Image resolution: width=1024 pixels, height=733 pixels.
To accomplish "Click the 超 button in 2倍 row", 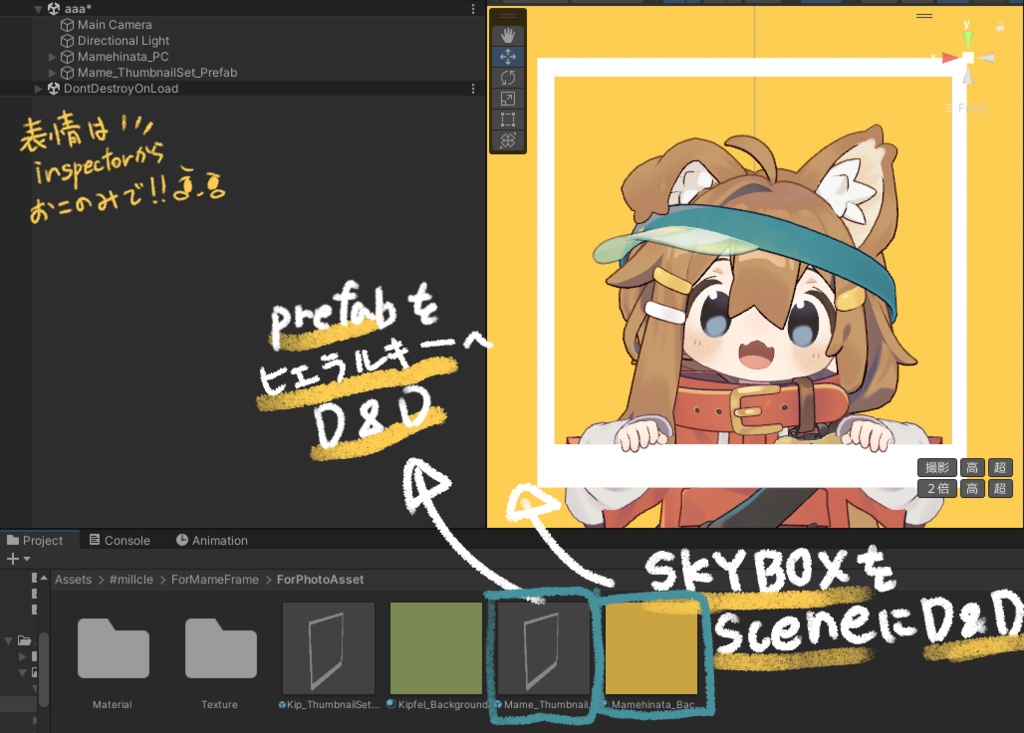I will [1000, 488].
